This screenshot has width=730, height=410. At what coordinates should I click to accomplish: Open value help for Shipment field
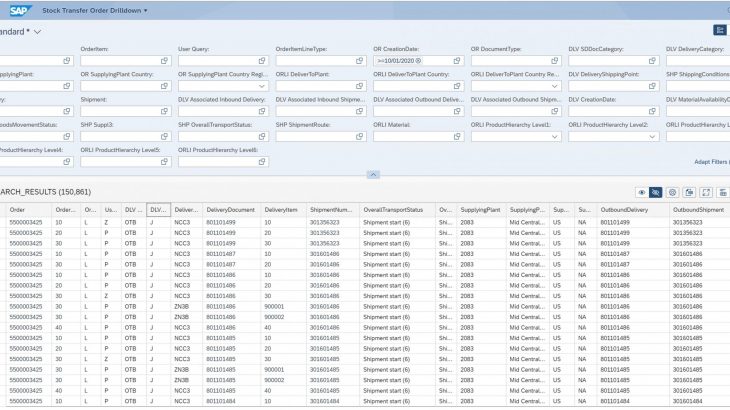(163, 111)
